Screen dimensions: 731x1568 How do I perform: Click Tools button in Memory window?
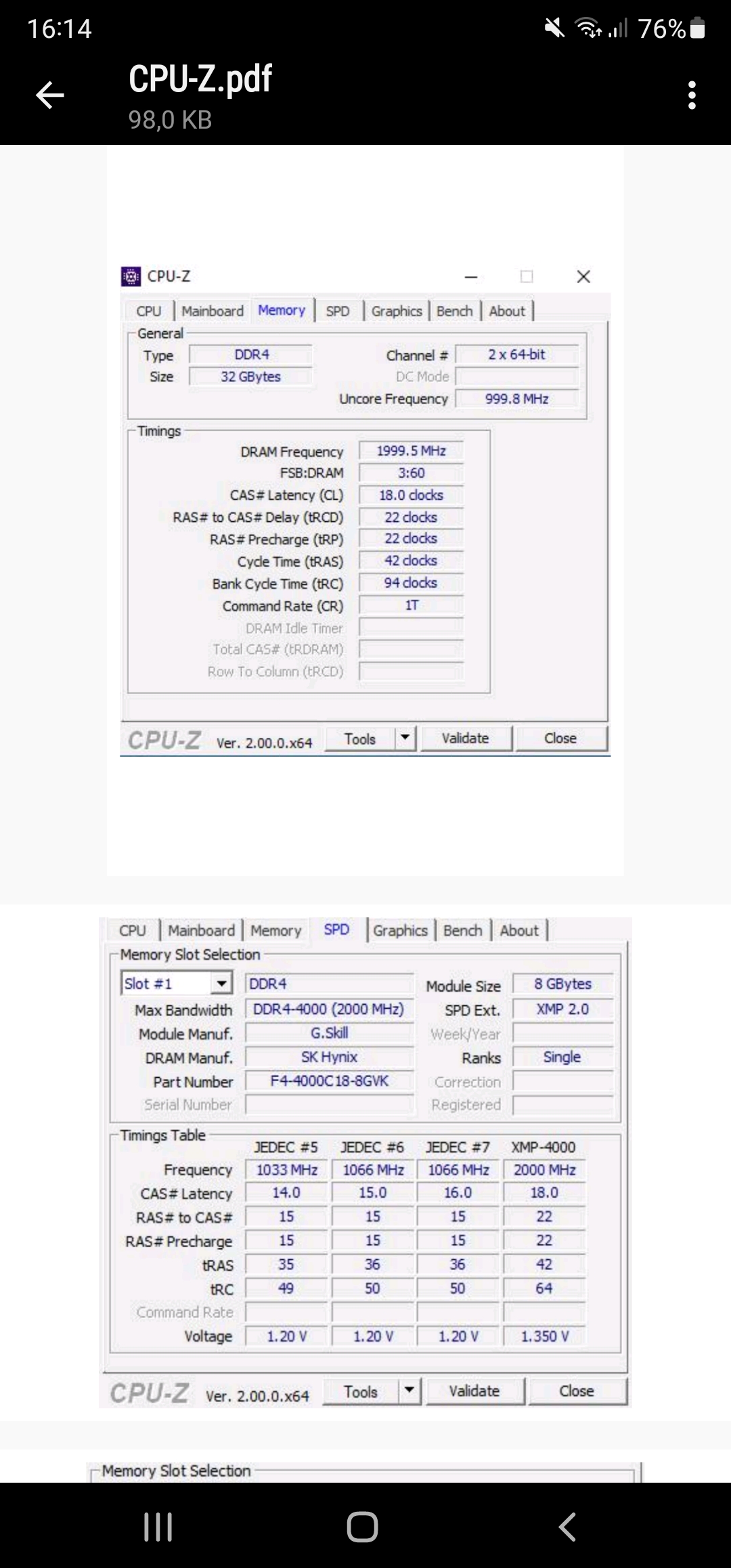[360, 739]
